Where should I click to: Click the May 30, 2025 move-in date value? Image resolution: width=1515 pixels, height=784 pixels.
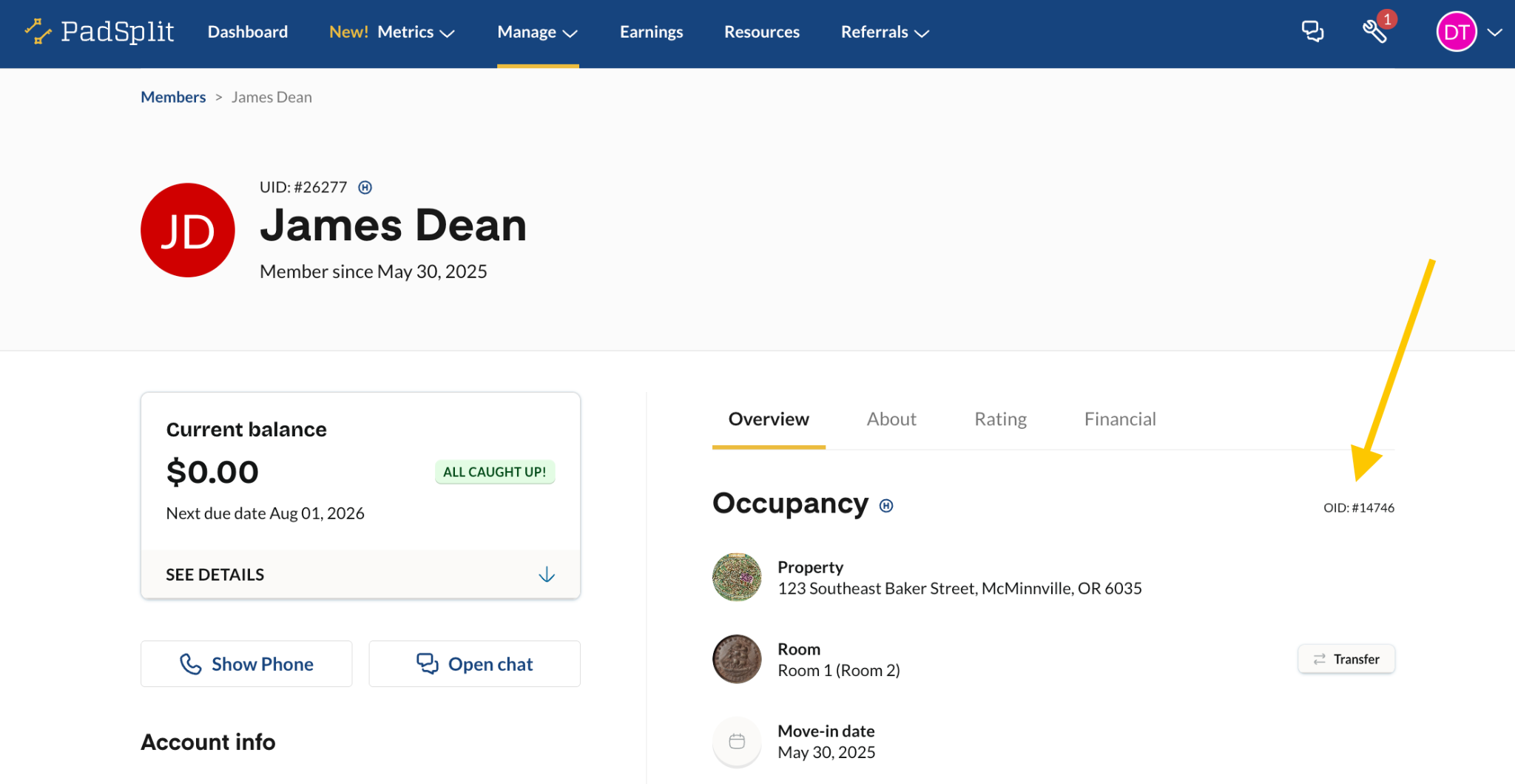click(826, 753)
